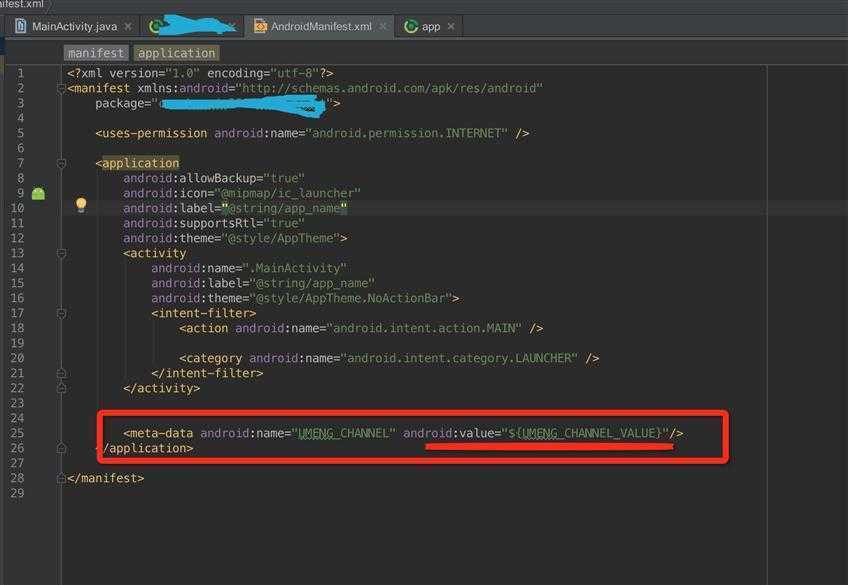Image resolution: width=848 pixels, height=585 pixels.
Task: Collapse the manifest tag fold marker
Action: coord(61,89)
